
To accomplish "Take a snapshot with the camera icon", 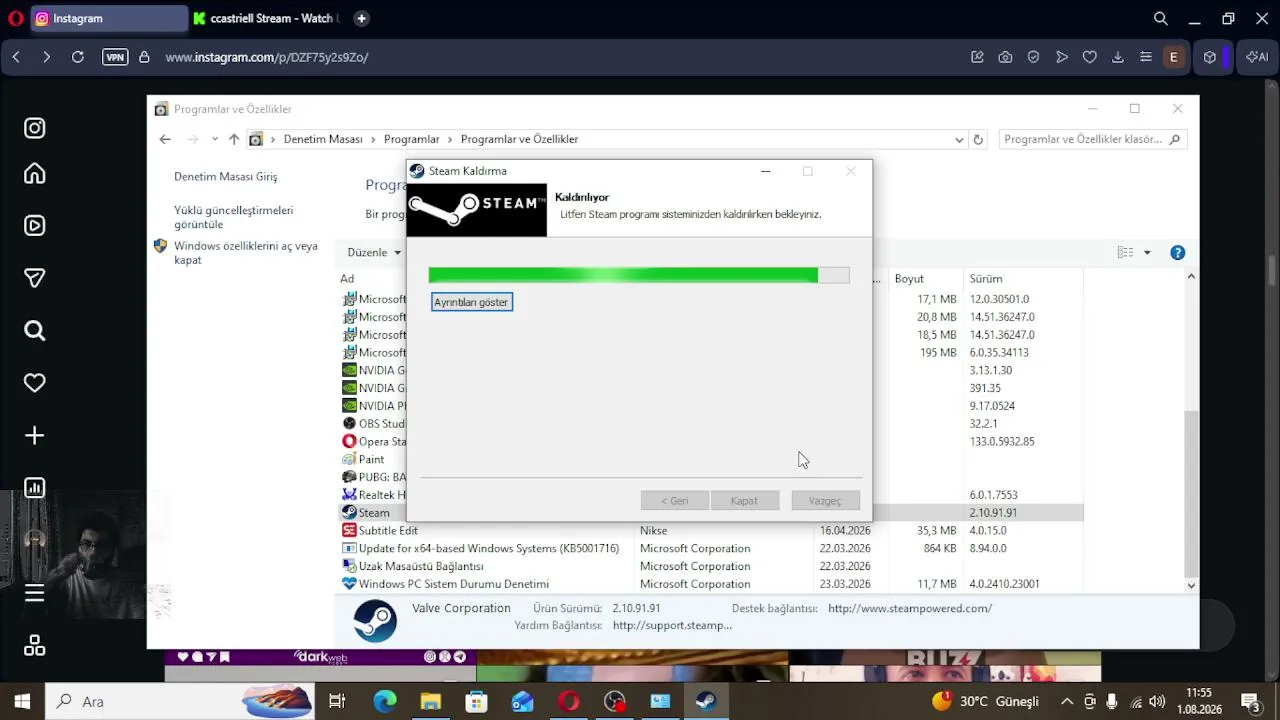I will coord(1005,57).
